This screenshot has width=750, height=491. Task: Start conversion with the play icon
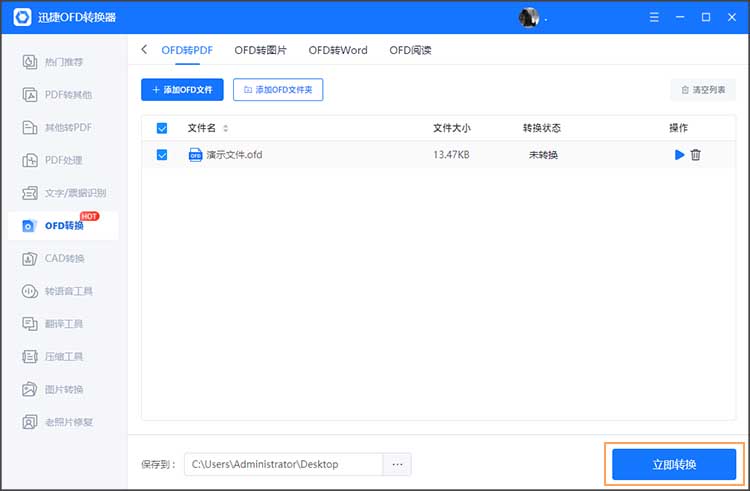[x=680, y=155]
